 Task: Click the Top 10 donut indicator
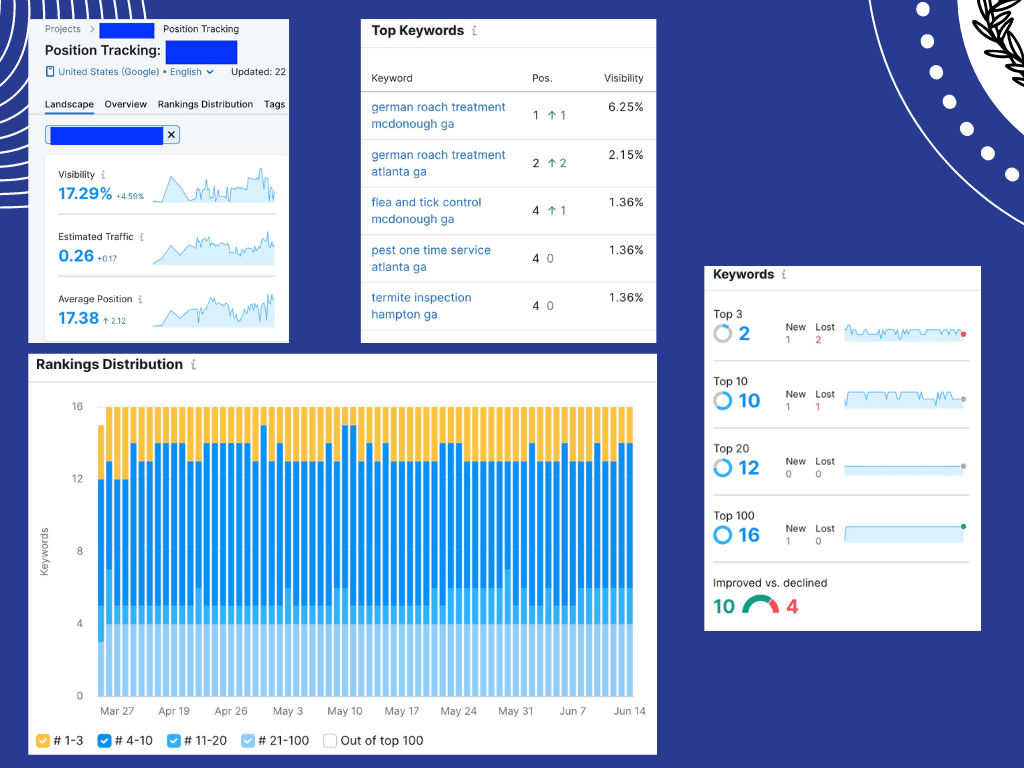pos(722,400)
